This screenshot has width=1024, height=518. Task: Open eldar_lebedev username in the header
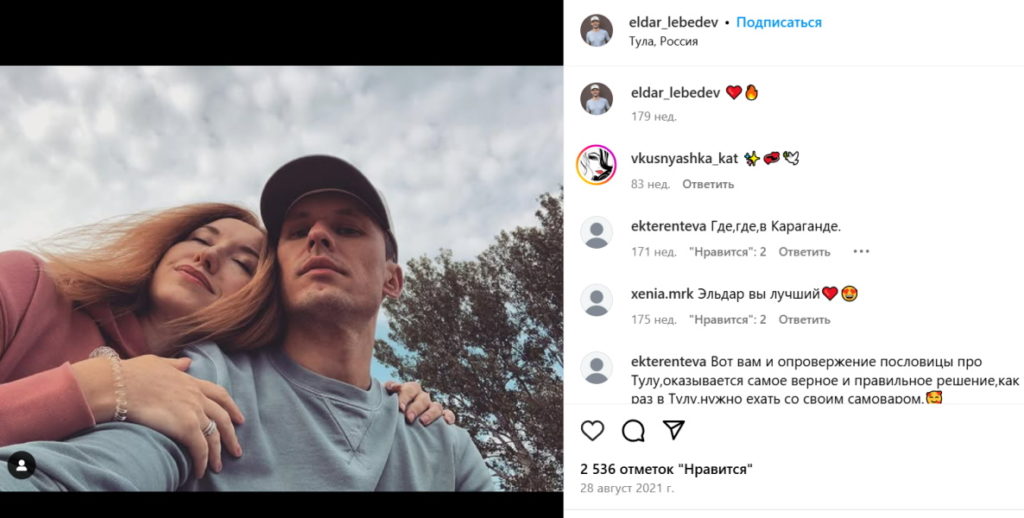(x=676, y=22)
